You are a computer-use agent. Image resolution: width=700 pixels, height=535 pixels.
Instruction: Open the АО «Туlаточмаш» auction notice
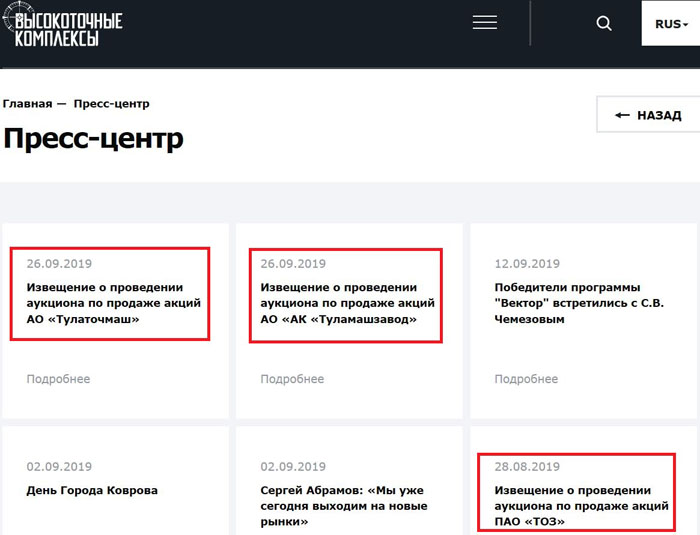pyautogui.click(x=113, y=303)
